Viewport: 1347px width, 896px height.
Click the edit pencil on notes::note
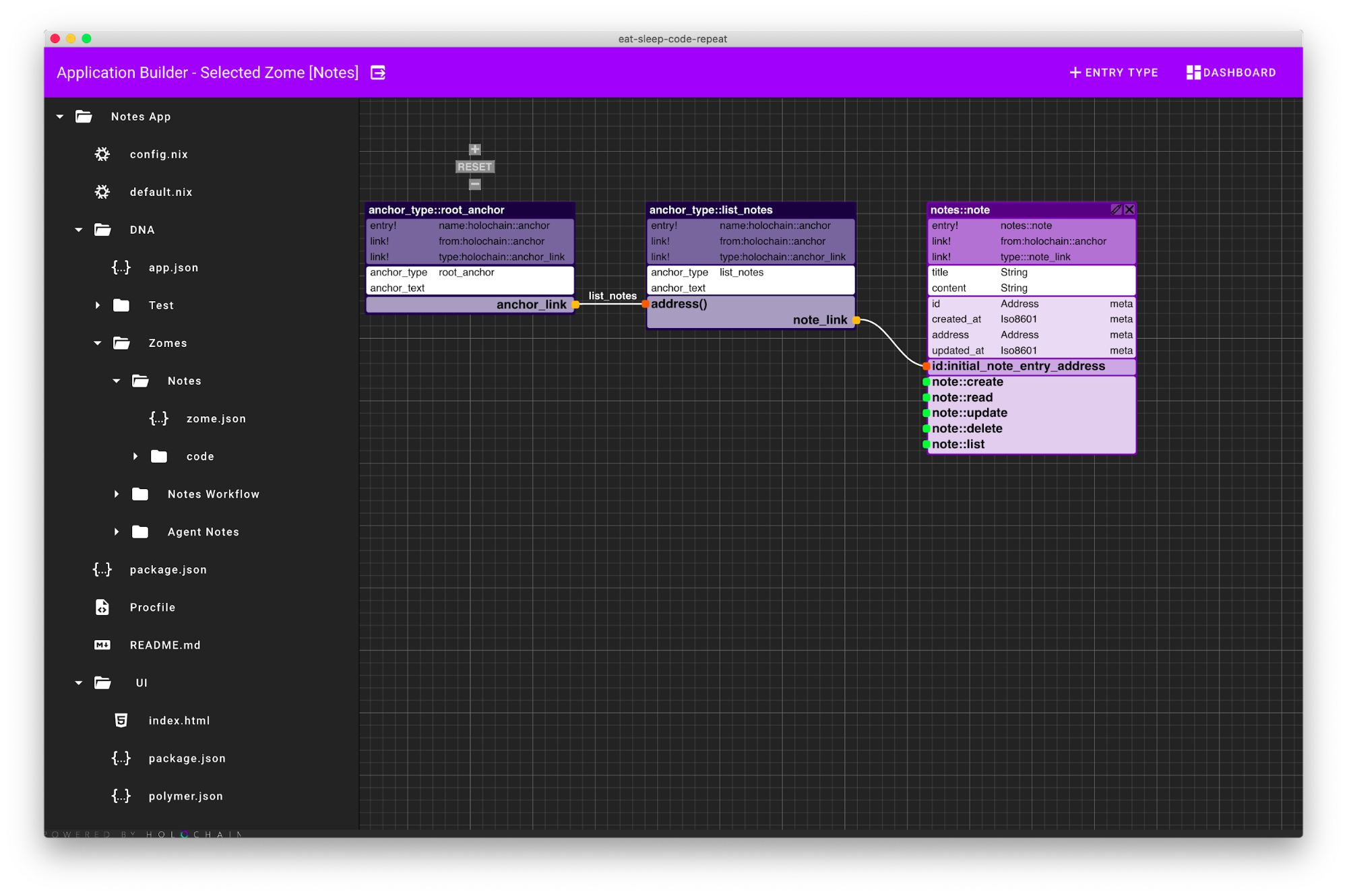point(1116,210)
